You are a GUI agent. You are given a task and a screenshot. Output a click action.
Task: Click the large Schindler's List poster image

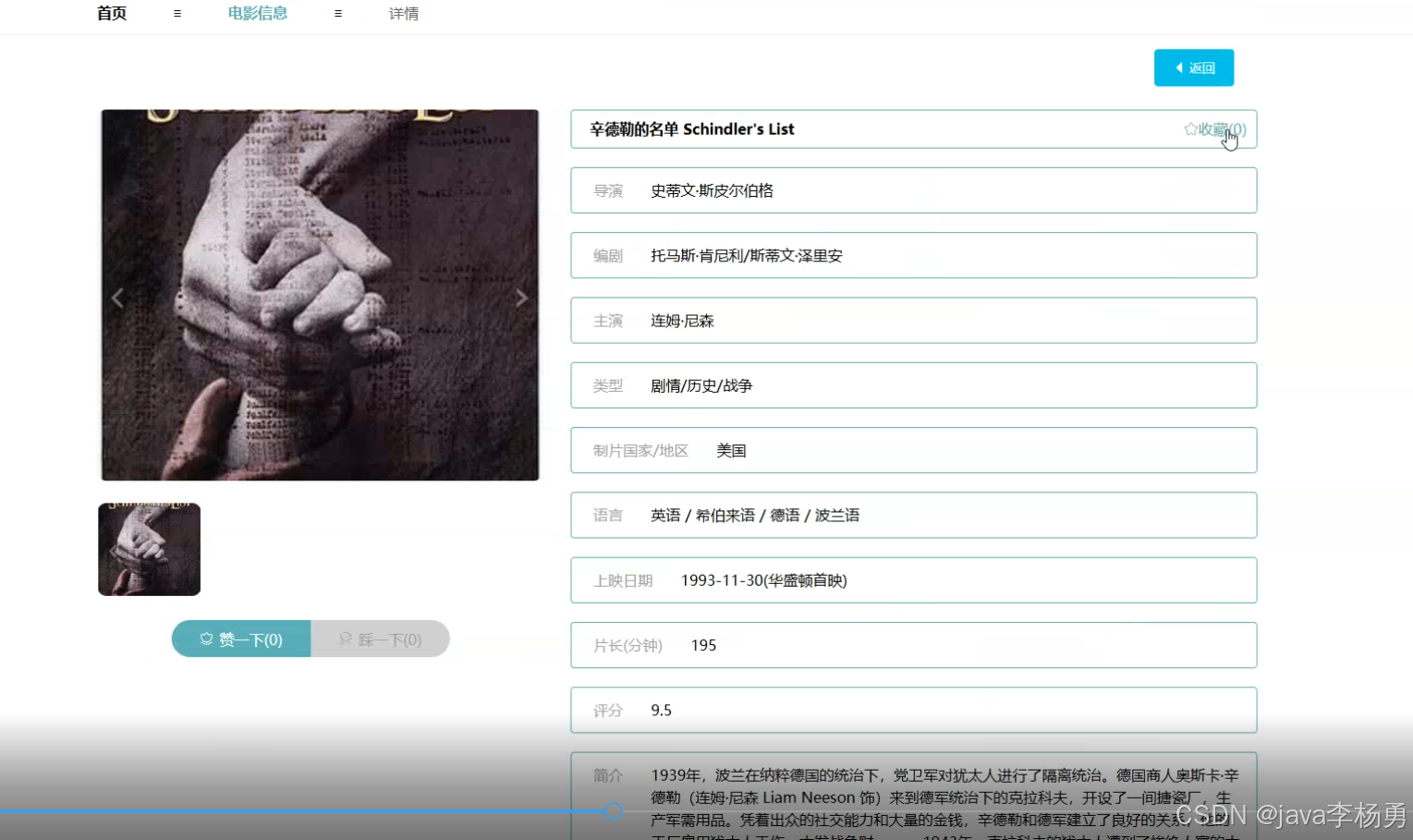320,295
